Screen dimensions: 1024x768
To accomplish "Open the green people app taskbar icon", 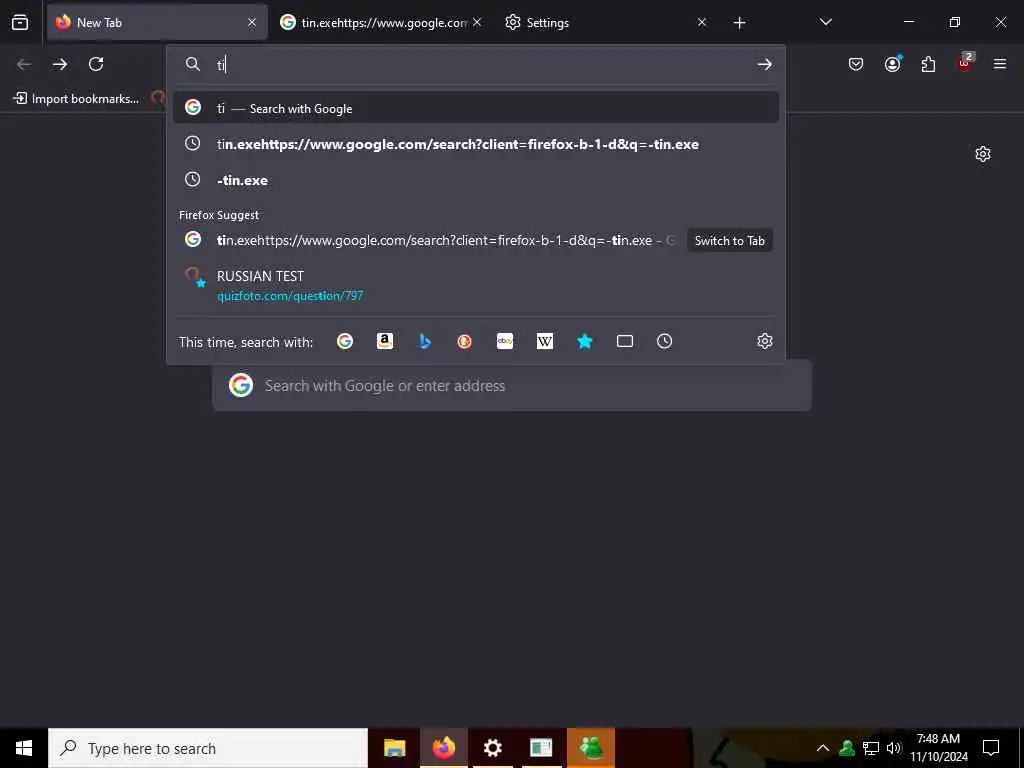I will pyautogui.click(x=591, y=748).
